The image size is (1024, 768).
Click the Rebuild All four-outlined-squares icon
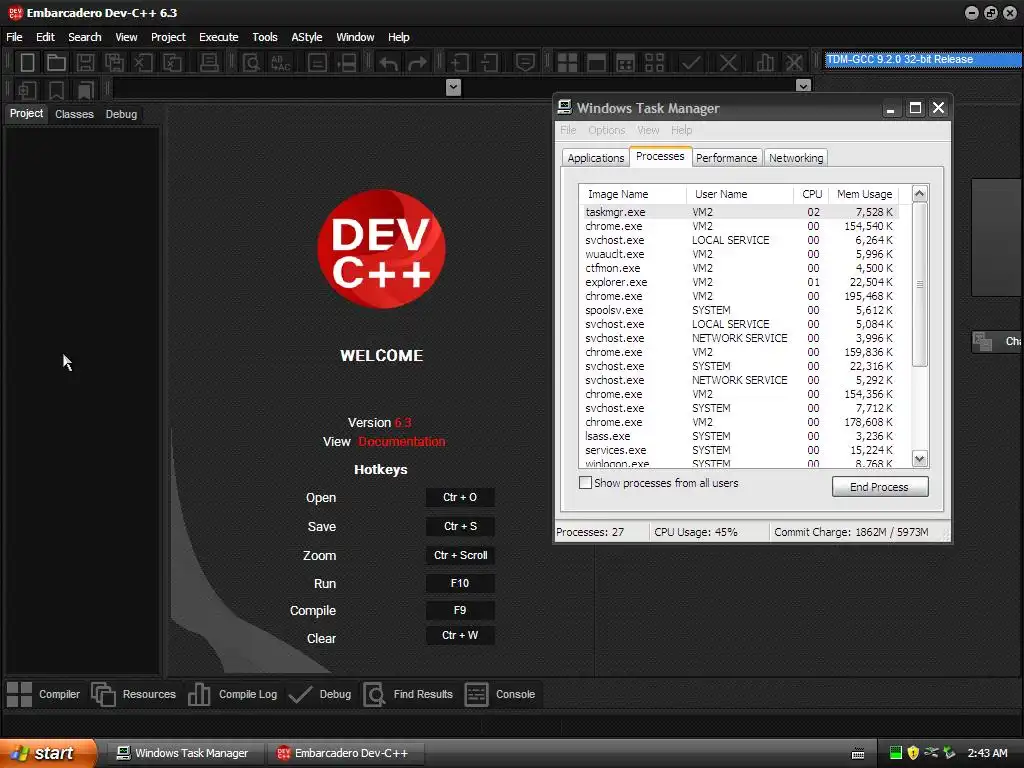pos(654,63)
